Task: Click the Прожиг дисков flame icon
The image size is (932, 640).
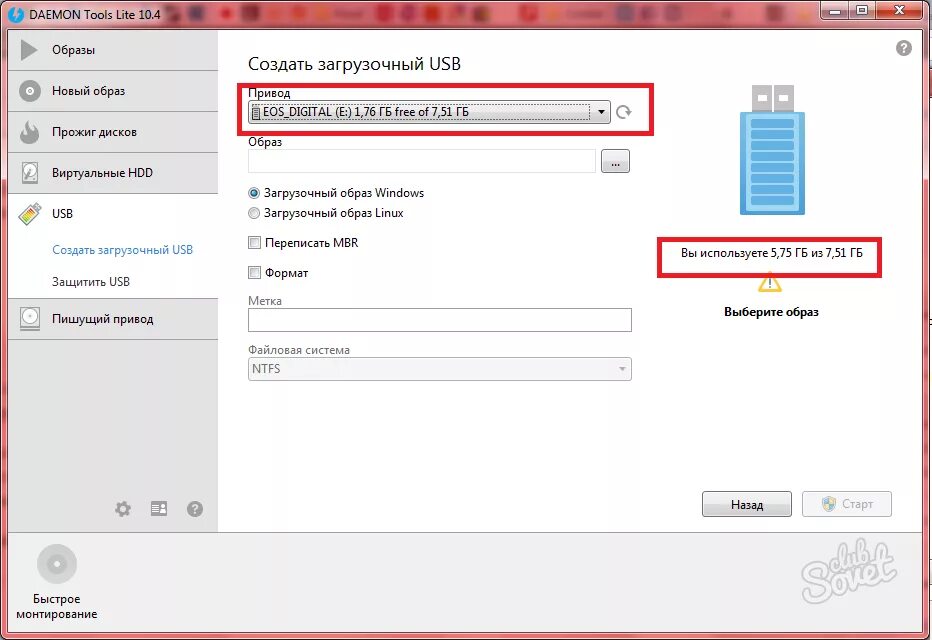Action: tap(29, 132)
